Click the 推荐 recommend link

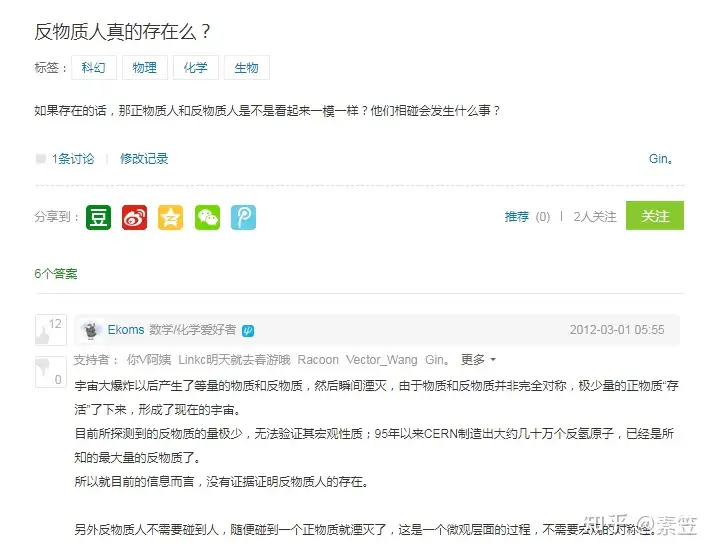pyautogui.click(x=517, y=217)
